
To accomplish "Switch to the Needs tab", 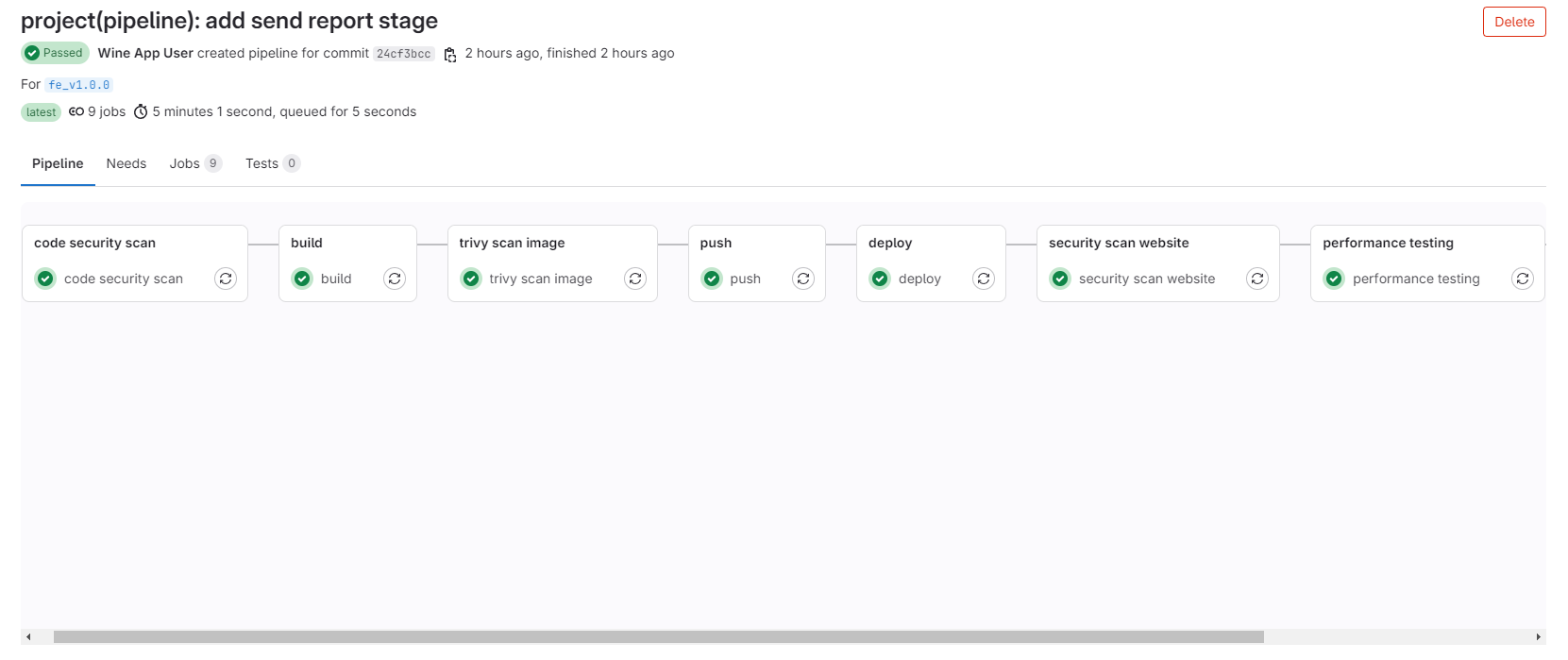I will pos(126,163).
